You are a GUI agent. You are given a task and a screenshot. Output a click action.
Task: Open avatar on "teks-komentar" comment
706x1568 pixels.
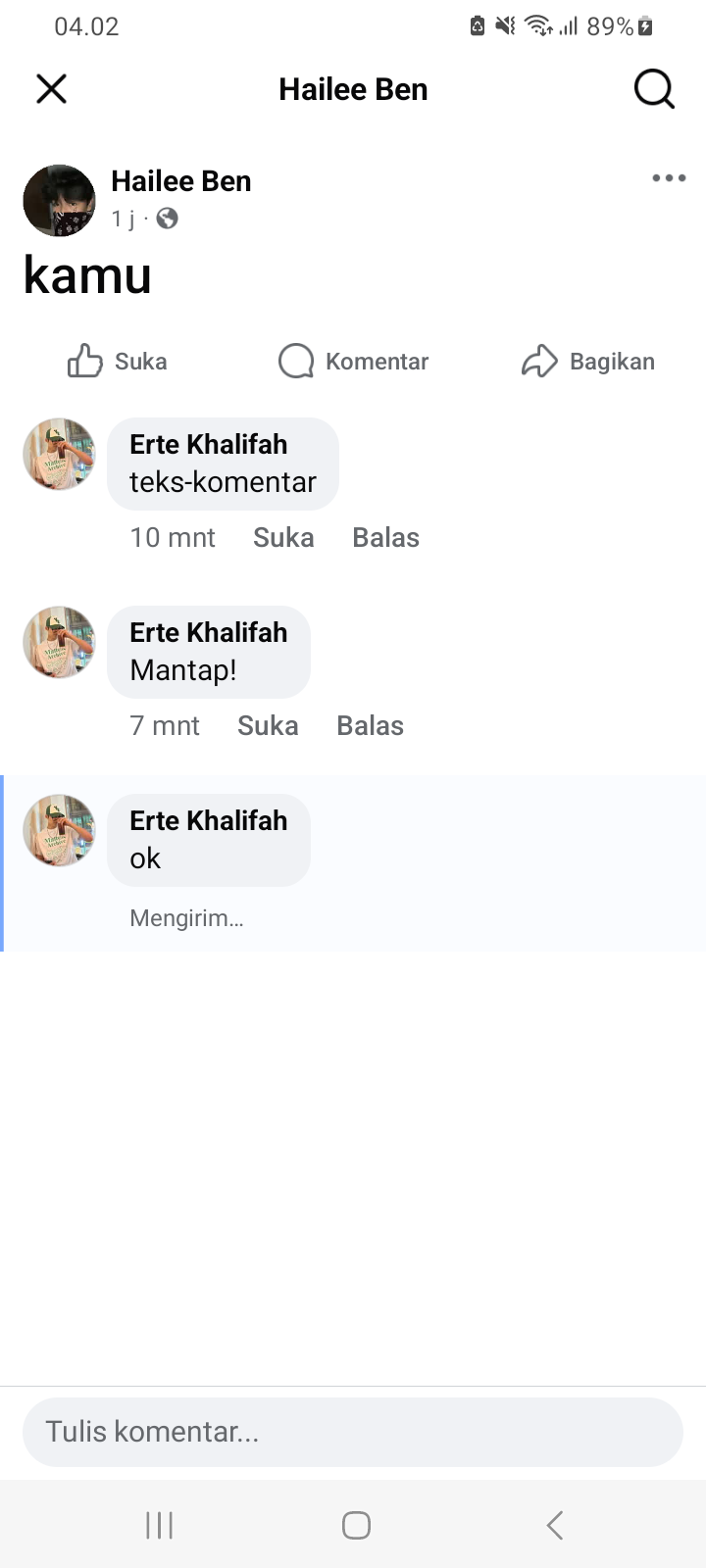coord(59,455)
